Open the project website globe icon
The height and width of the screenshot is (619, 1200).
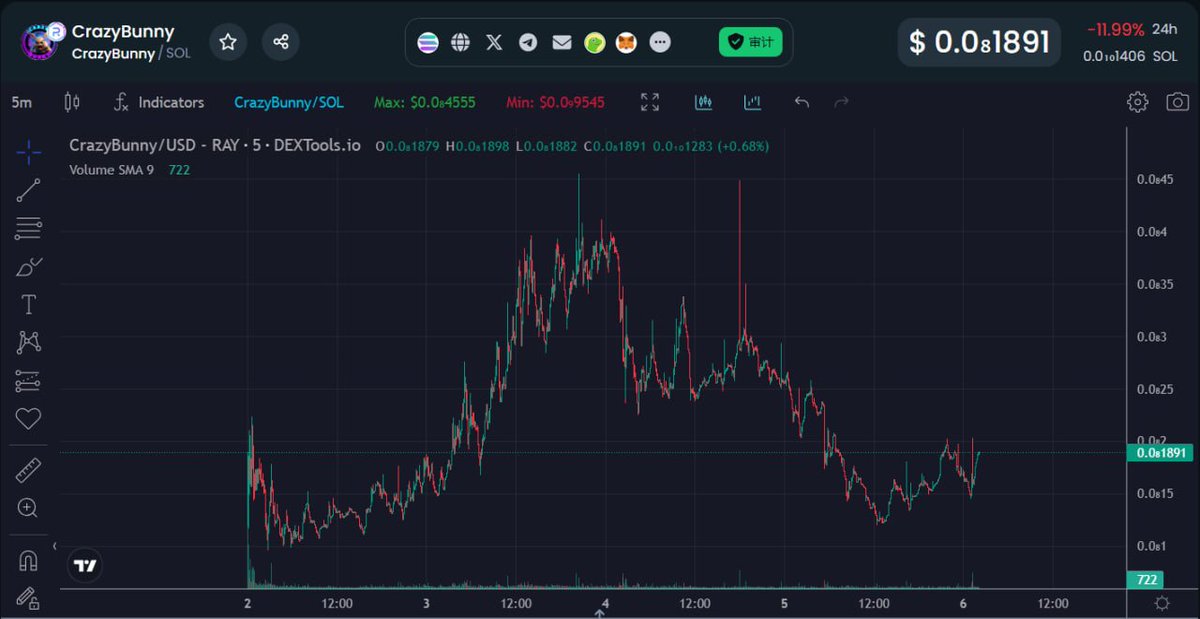[461, 42]
